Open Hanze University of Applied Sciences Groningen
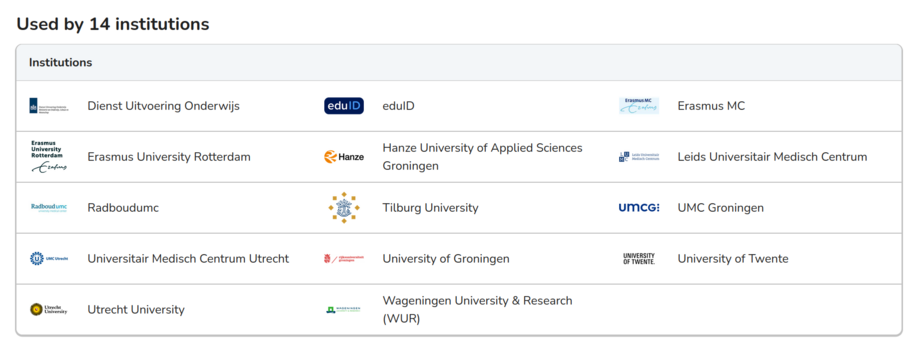The image size is (916, 360). pyautogui.click(x=483, y=157)
